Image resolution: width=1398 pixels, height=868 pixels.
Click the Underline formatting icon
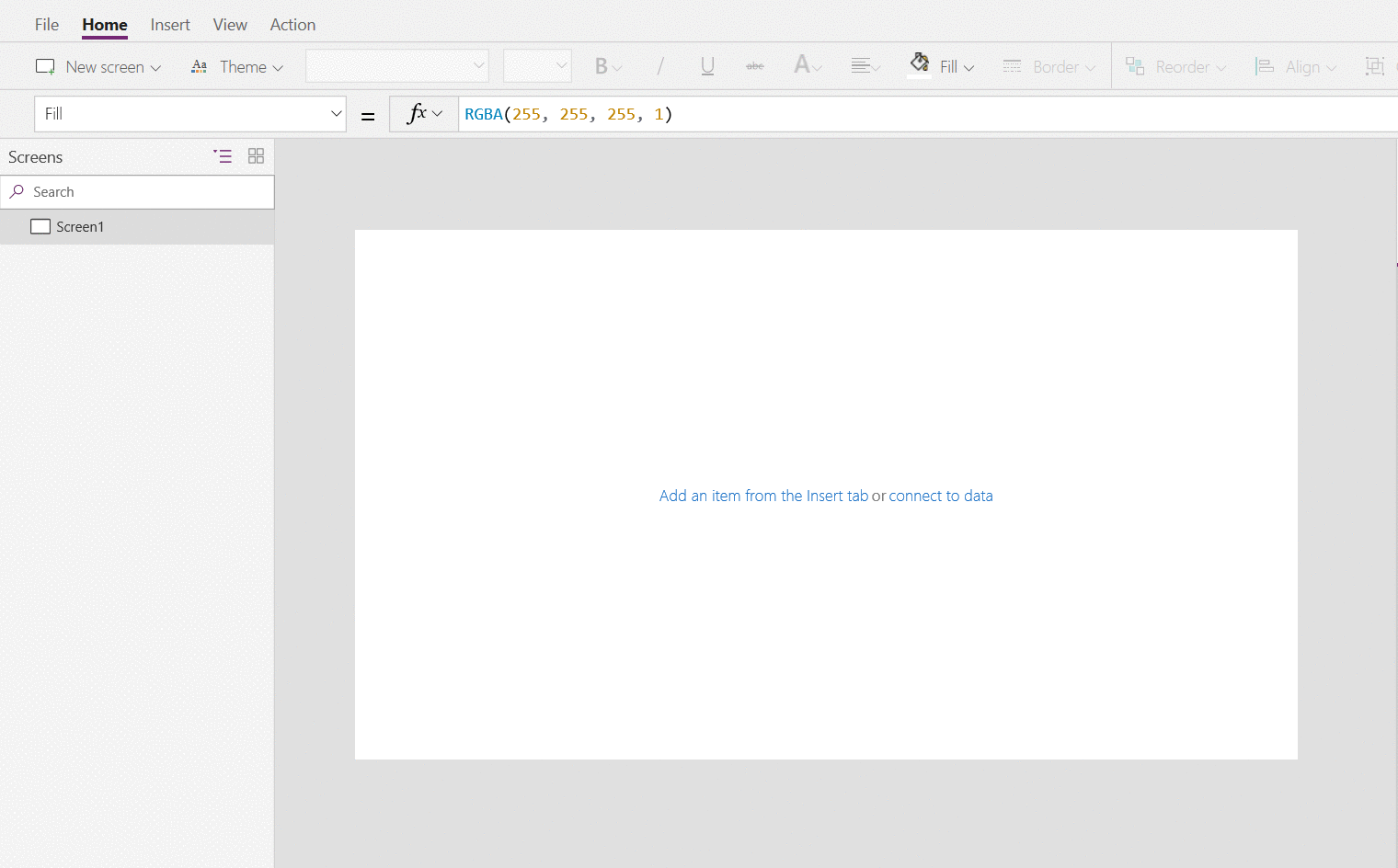(707, 66)
